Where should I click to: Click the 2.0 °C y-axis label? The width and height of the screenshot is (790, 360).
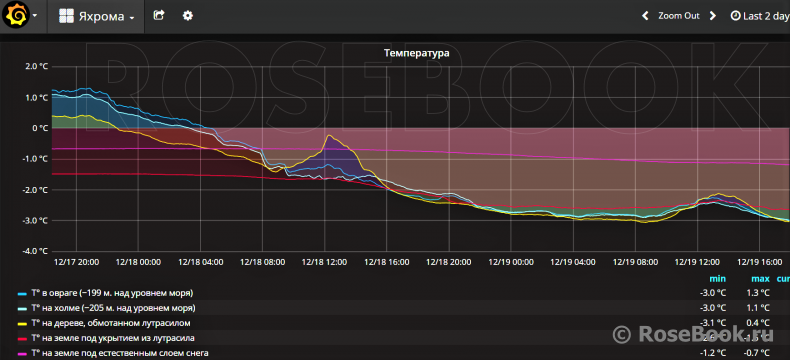pyautogui.click(x=37, y=66)
